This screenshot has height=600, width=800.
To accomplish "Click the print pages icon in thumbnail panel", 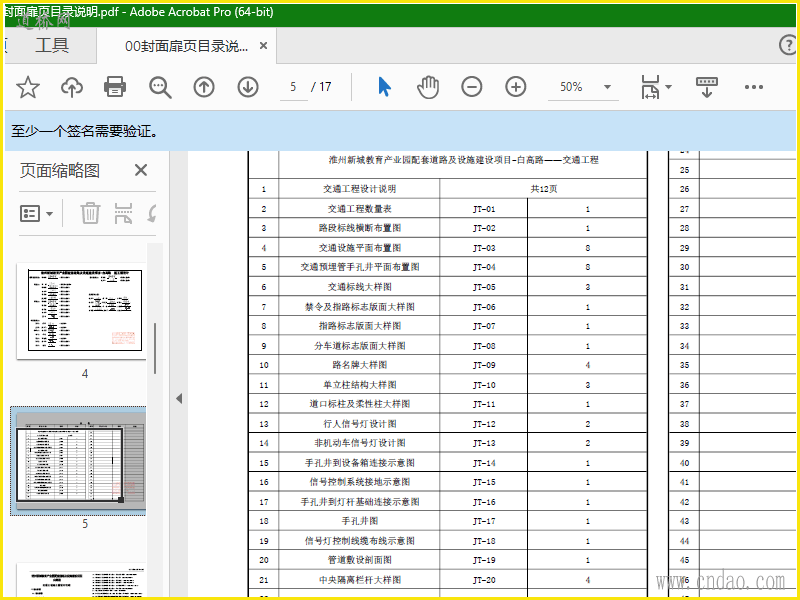I will tap(123, 213).
